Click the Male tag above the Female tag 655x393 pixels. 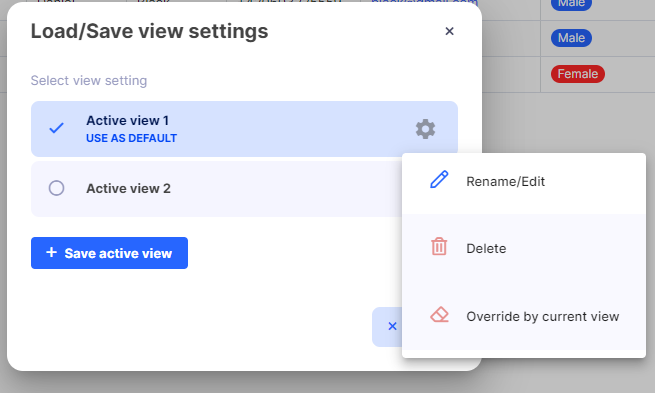point(571,38)
